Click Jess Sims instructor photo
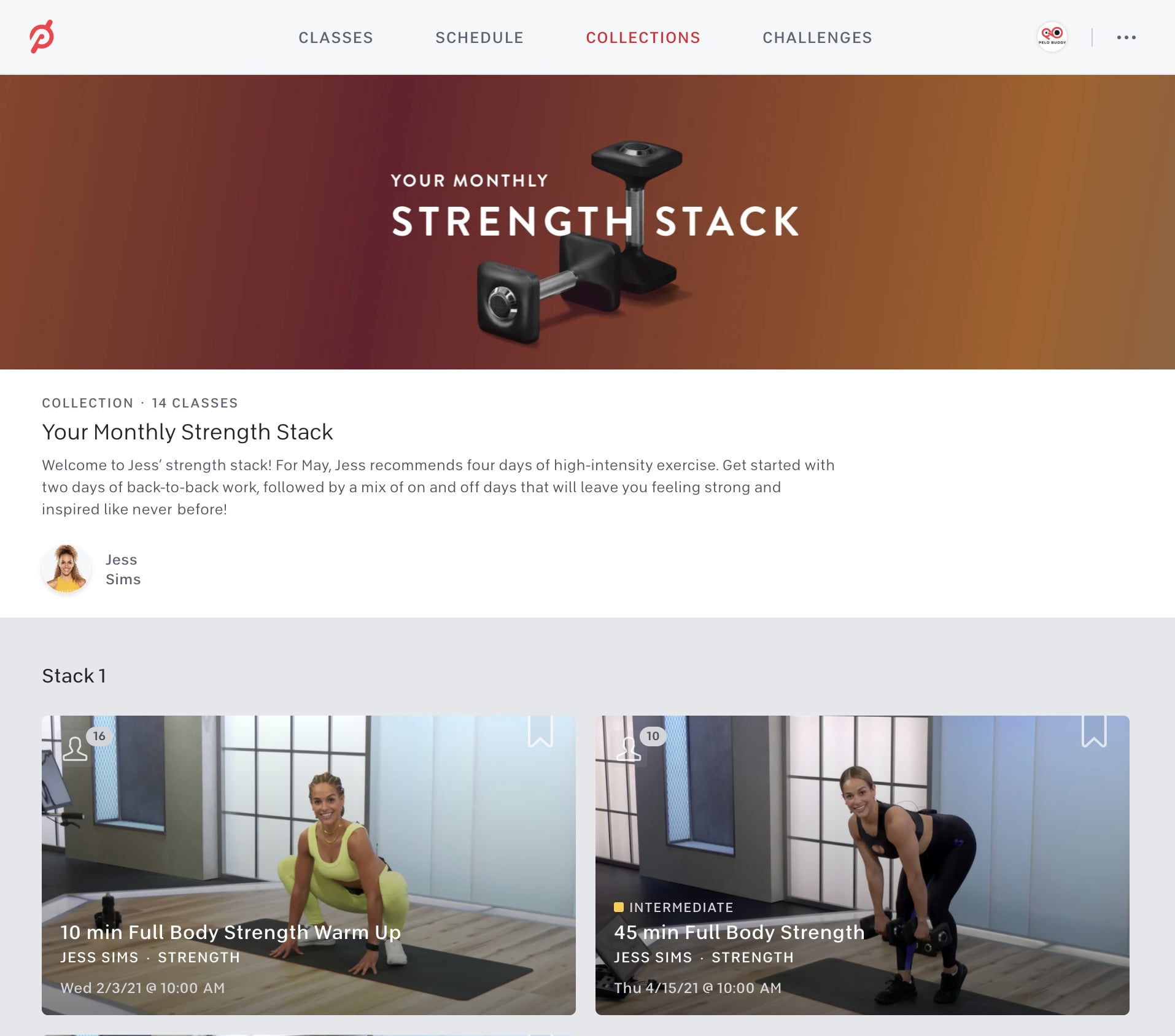 coord(66,569)
